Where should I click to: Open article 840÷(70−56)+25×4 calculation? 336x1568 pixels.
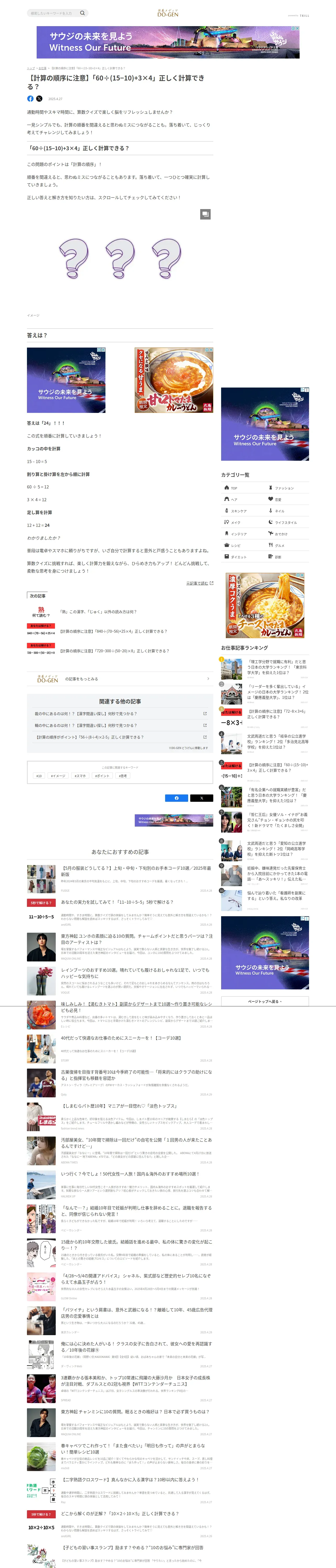click(120, 631)
